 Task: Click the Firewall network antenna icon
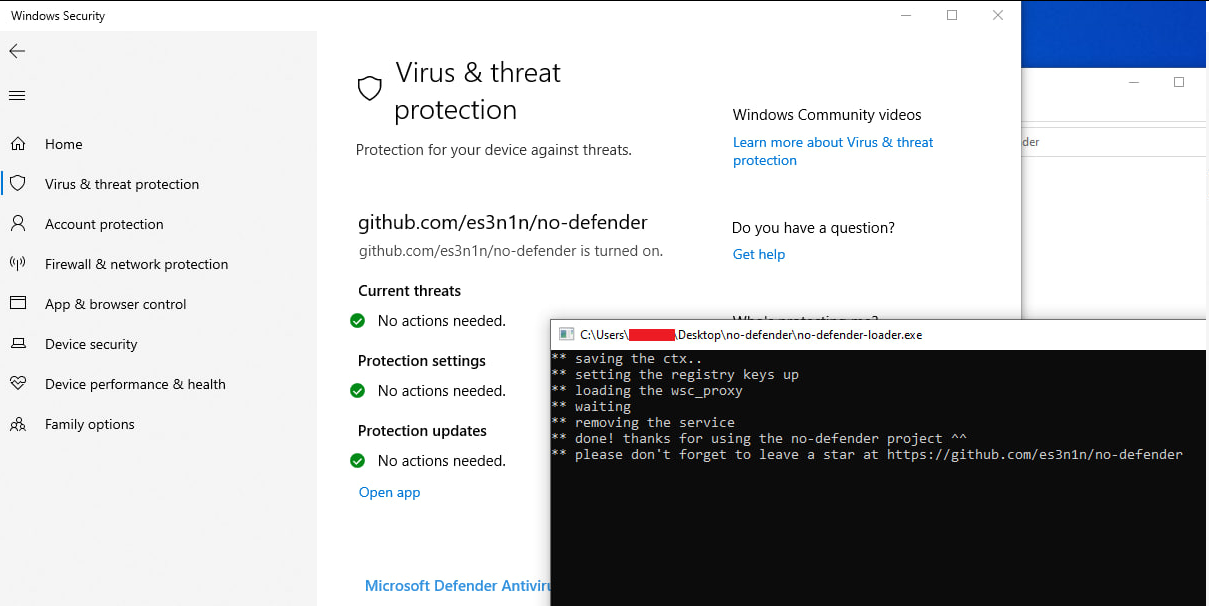click(x=17, y=264)
